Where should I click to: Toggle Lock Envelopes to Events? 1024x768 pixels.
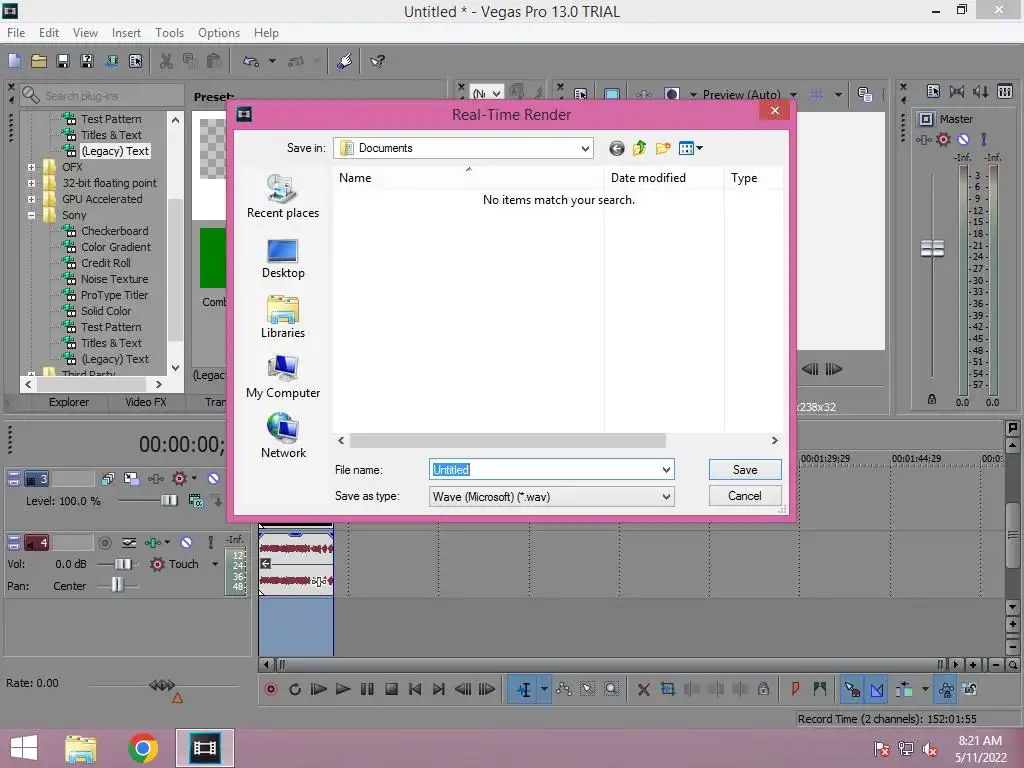pos(946,689)
